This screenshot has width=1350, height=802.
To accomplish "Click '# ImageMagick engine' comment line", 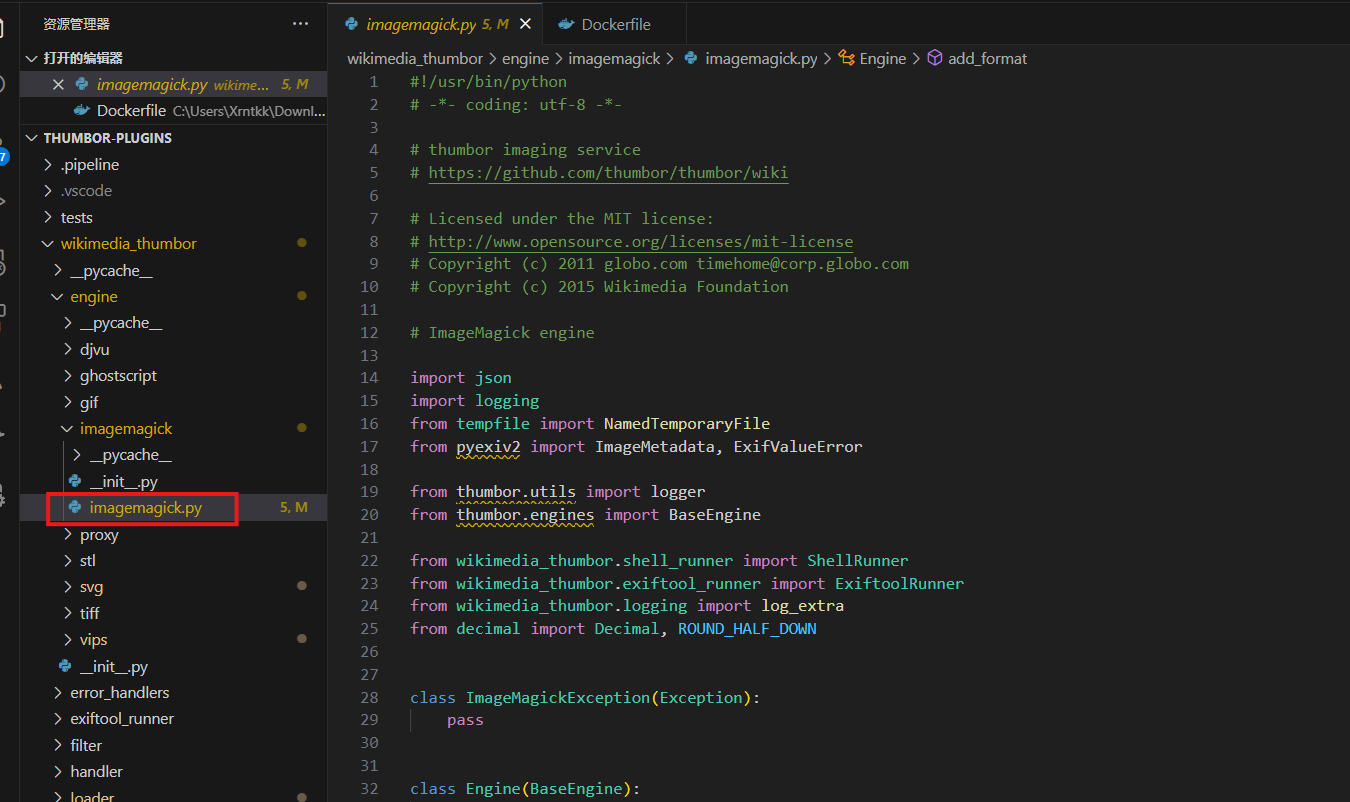I will click(502, 332).
